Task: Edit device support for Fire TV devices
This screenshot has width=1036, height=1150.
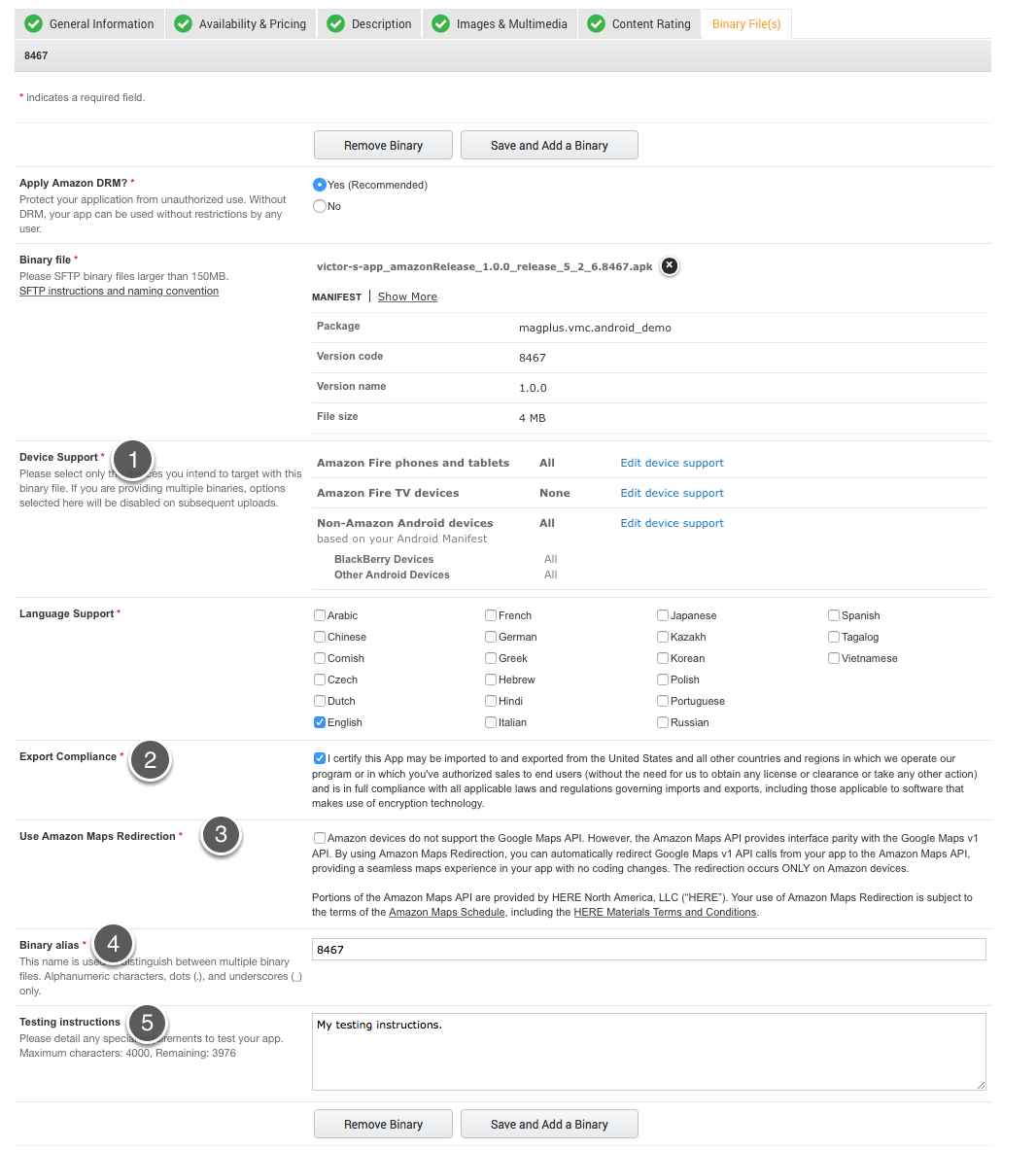Action: pos(672,493)
